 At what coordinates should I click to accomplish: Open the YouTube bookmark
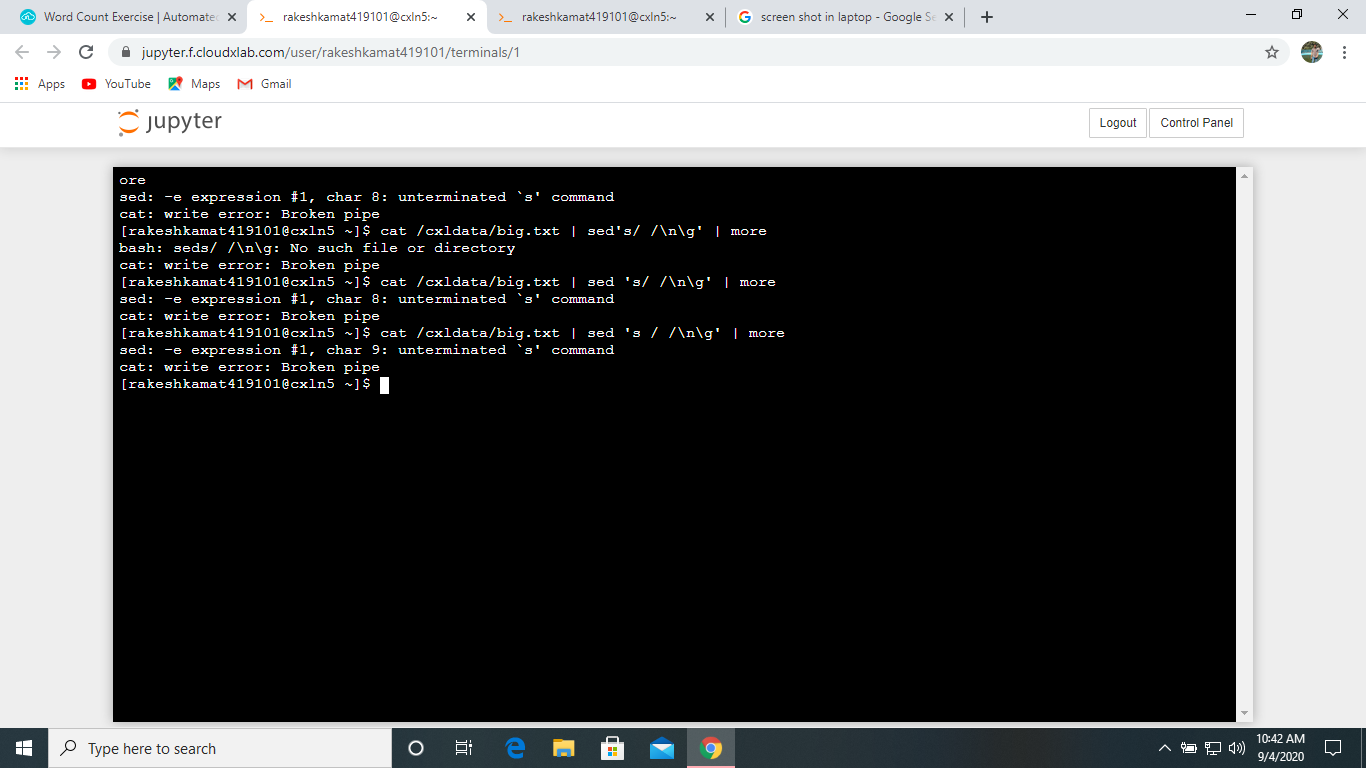point(116,84)
